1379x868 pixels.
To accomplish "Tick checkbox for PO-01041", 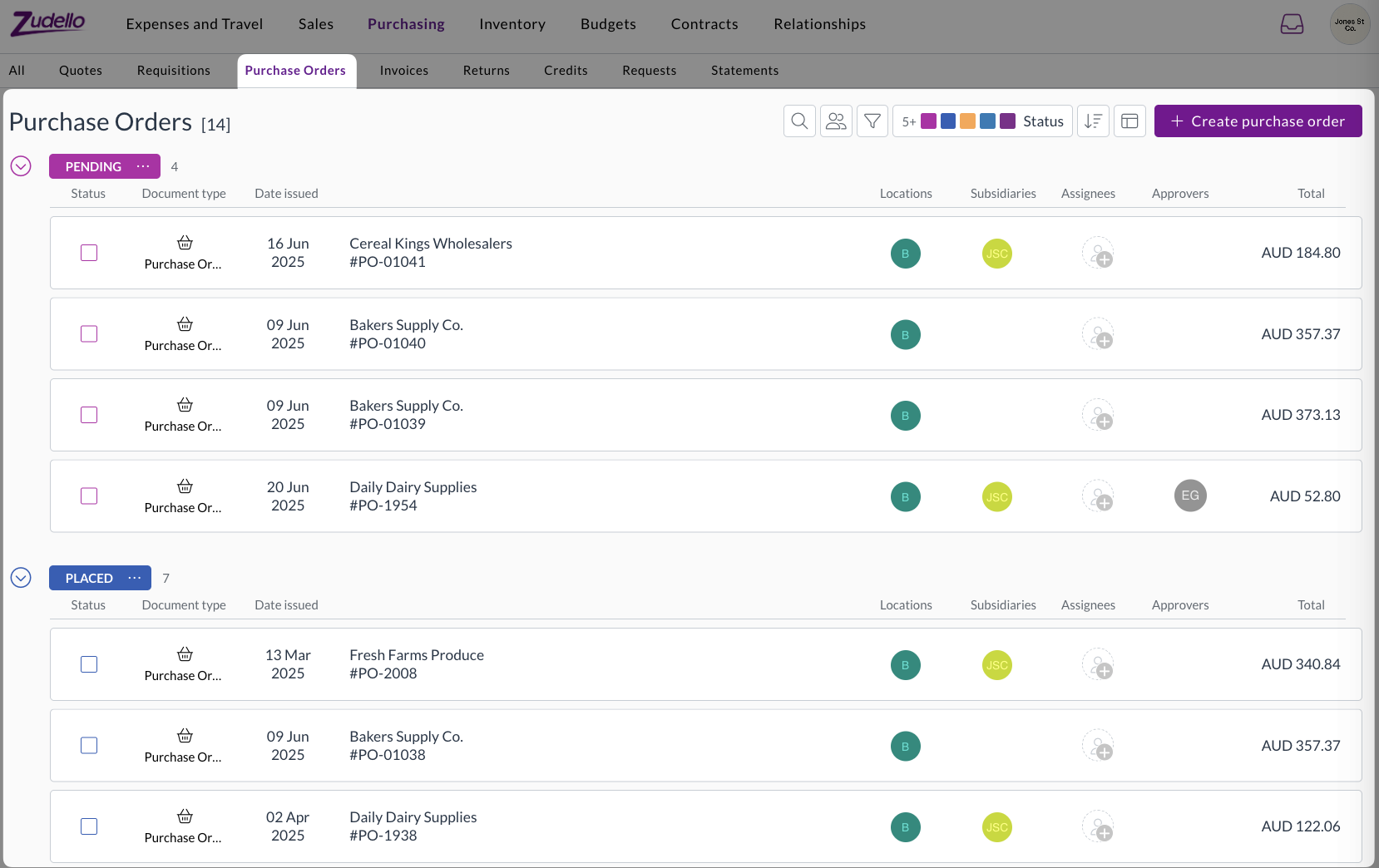I will (x=89, y=253).
